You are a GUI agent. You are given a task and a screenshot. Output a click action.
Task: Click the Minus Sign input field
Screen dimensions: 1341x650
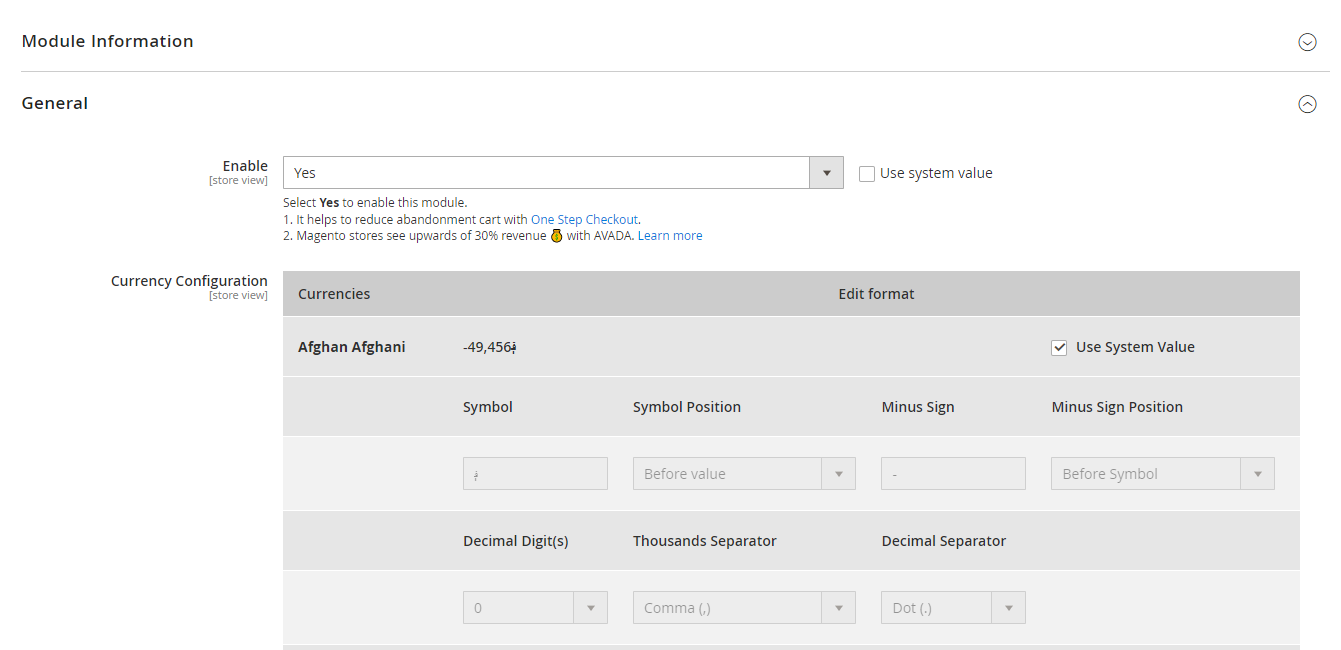[953, 474]
